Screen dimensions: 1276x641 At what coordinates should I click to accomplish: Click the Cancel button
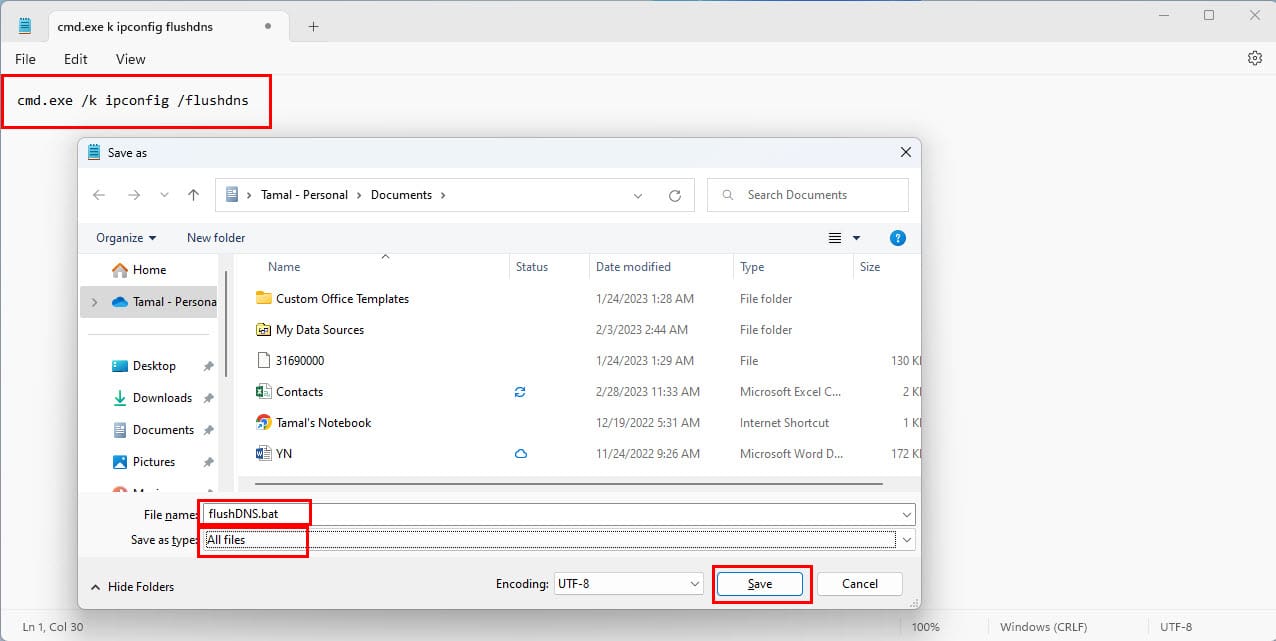coord(860,584)
